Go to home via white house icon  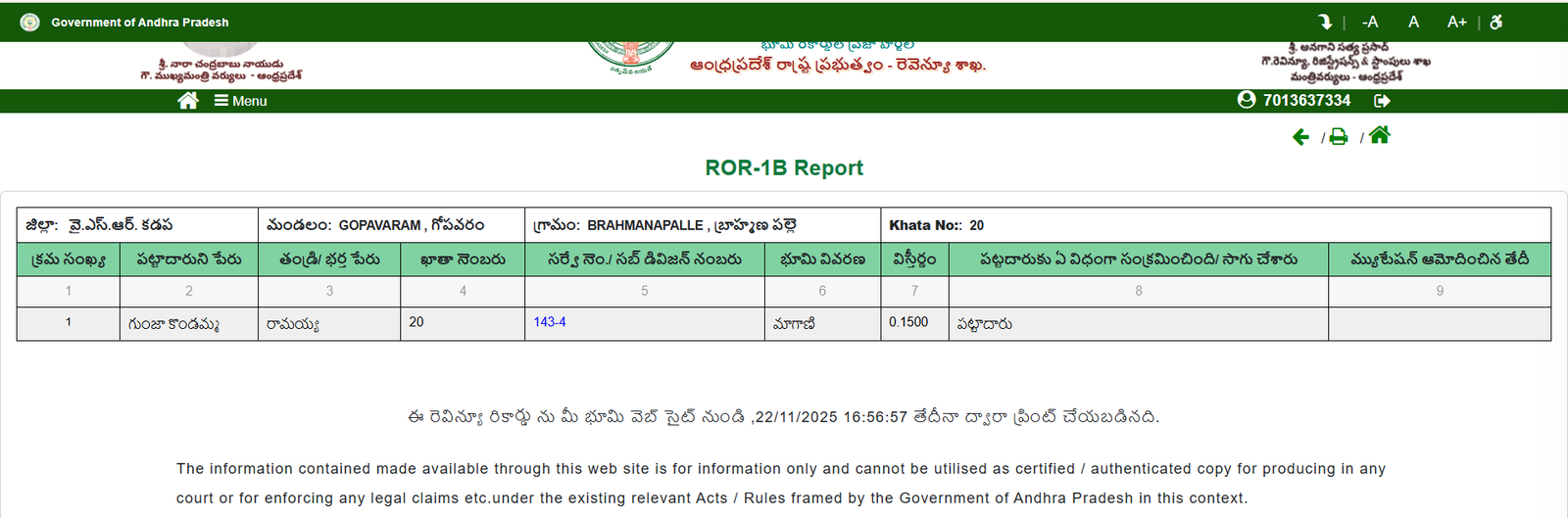pyautogui.click(x=188, y=100)
